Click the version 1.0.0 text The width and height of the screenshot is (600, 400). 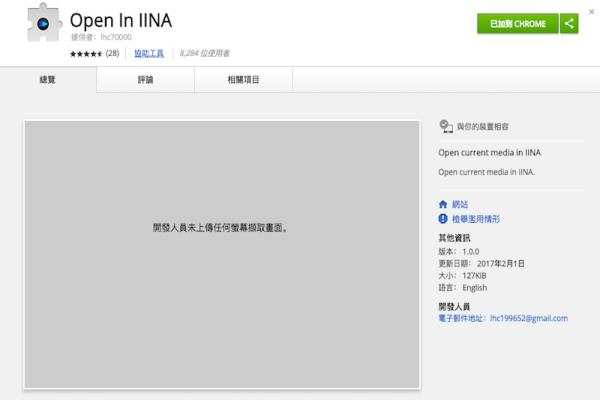click(471, 251)
